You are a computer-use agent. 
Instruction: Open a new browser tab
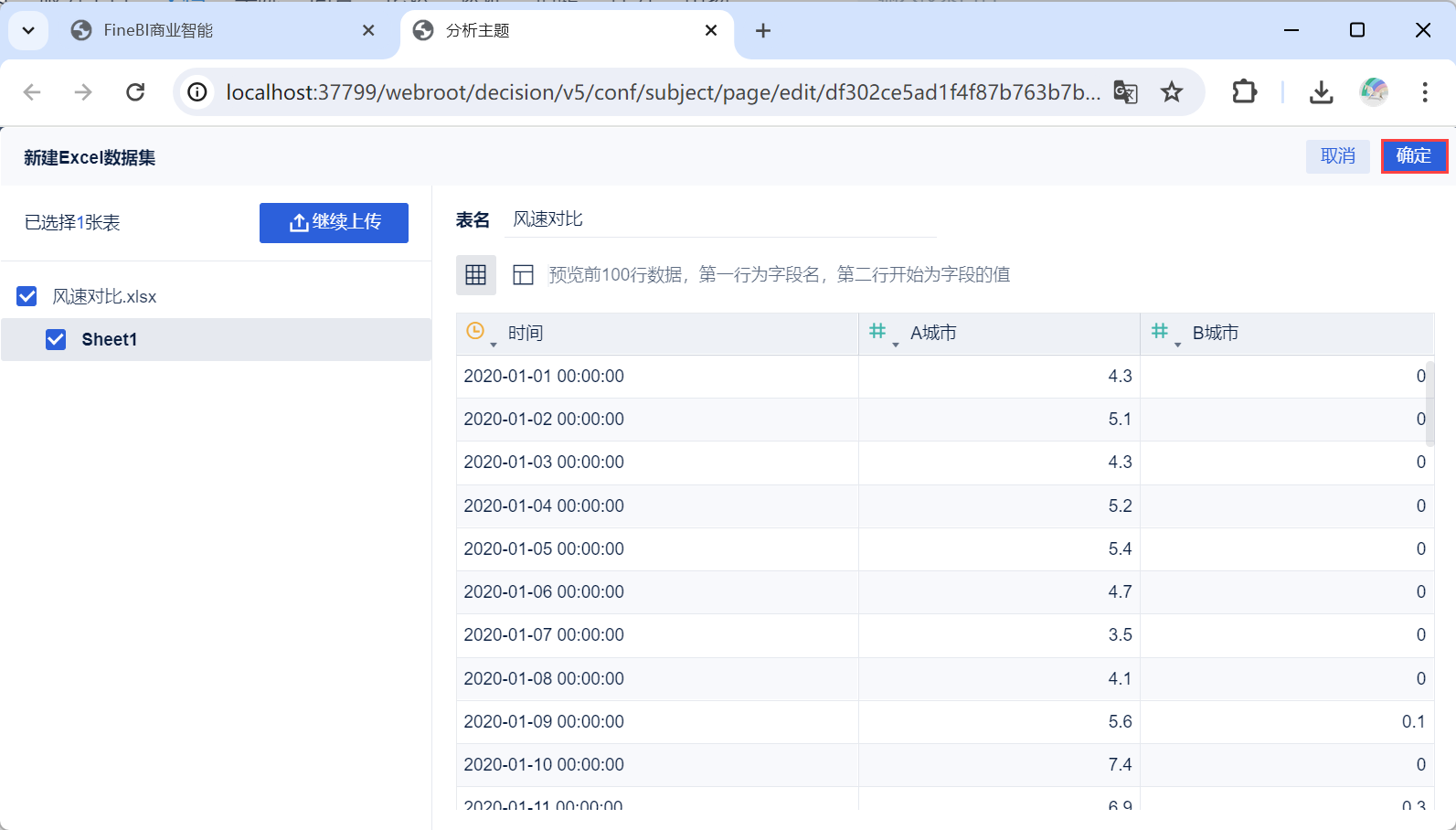[x=763, y=31]
